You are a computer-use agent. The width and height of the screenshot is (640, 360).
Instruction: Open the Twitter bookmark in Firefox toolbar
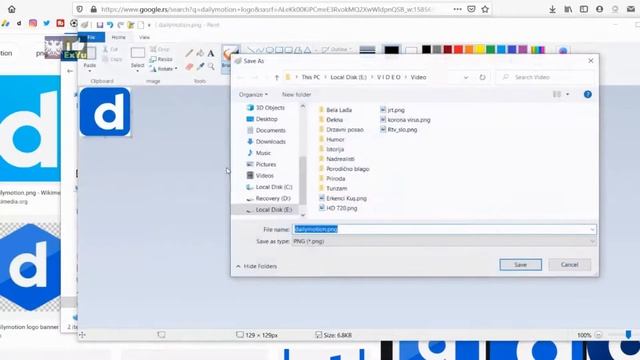[x=47, y=23]
